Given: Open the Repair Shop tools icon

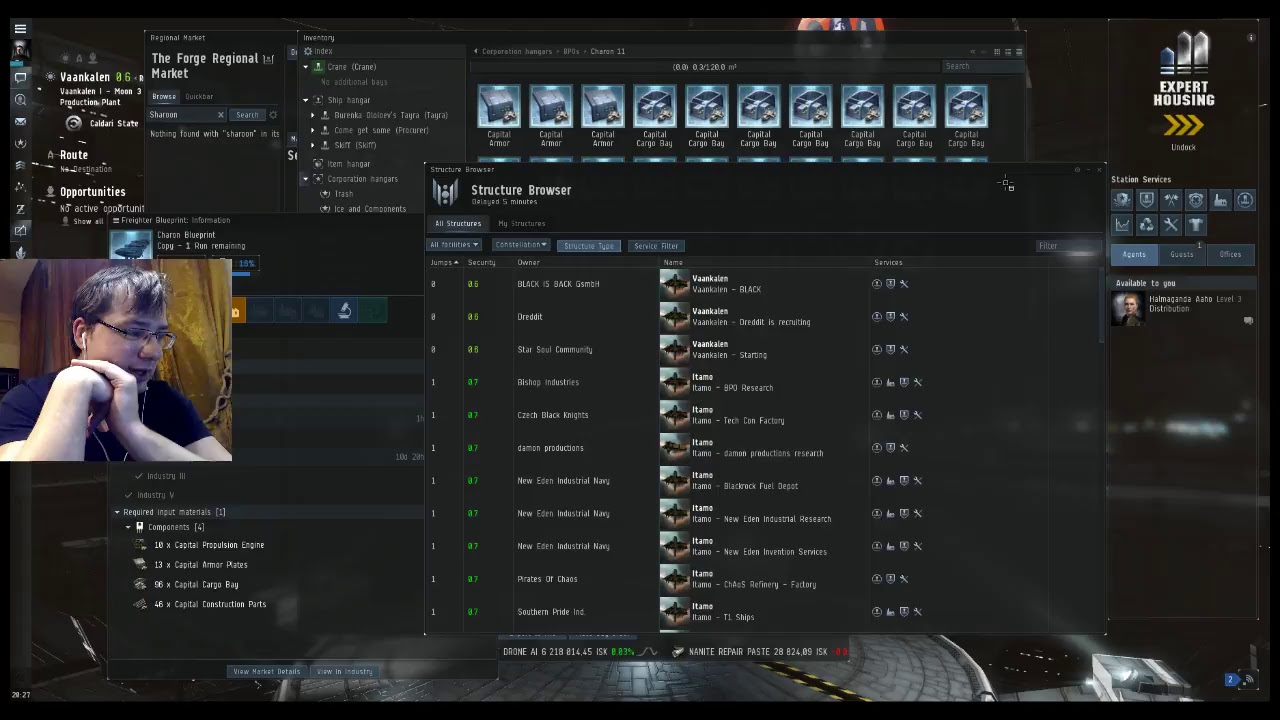Looking at the screenshot, I should [x=1171, y=225].
